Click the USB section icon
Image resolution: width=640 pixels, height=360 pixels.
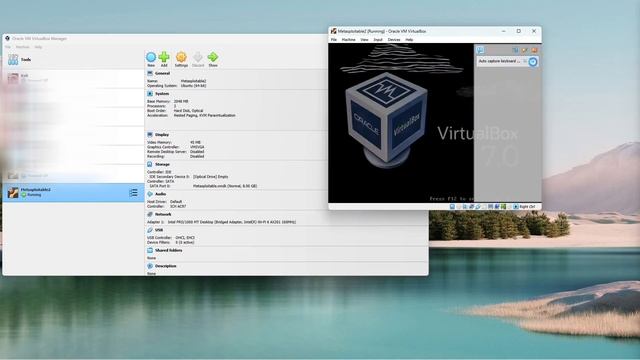tap(150, 230)
